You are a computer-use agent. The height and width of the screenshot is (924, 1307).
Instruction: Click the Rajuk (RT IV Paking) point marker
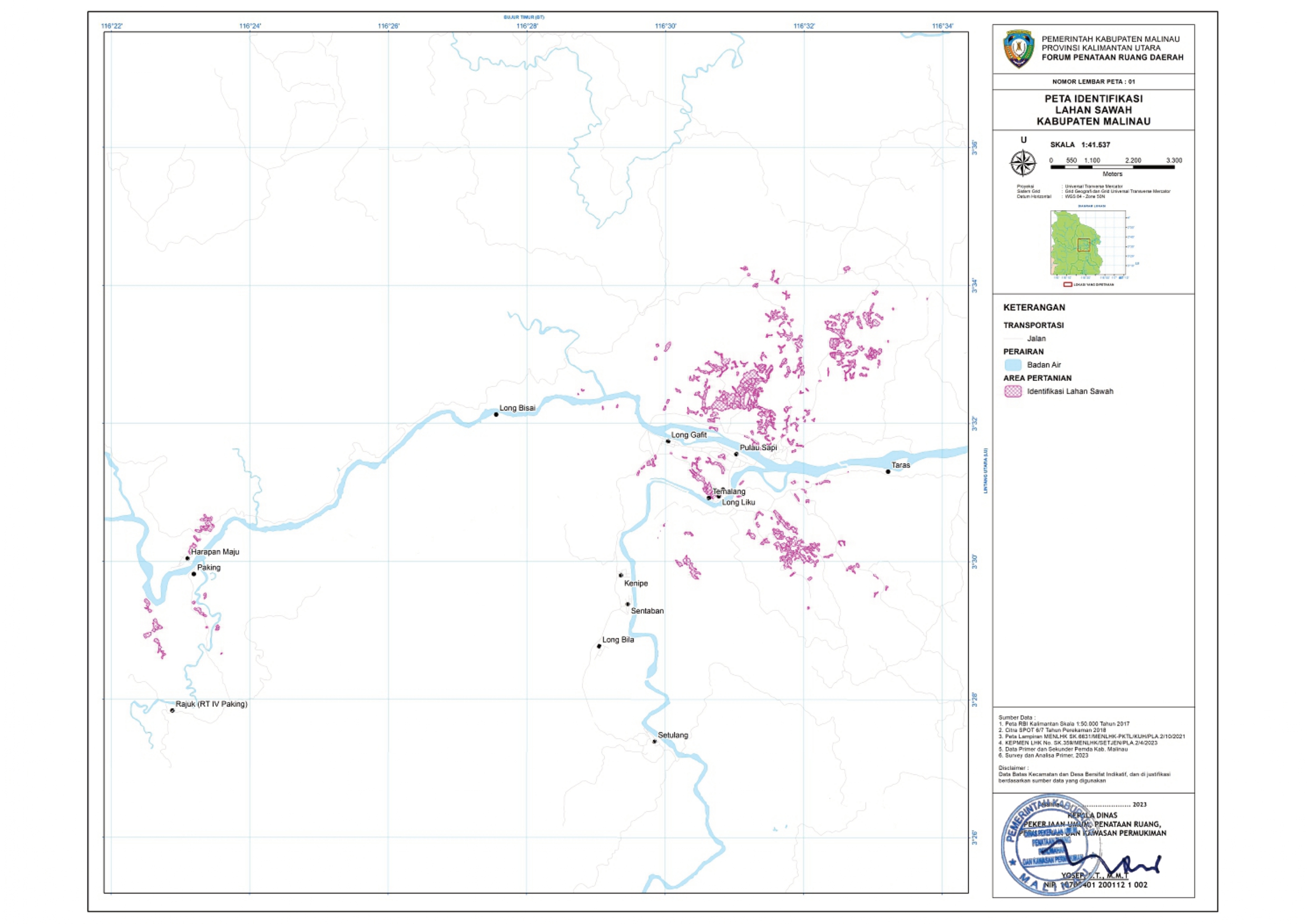tap(172, 711)
